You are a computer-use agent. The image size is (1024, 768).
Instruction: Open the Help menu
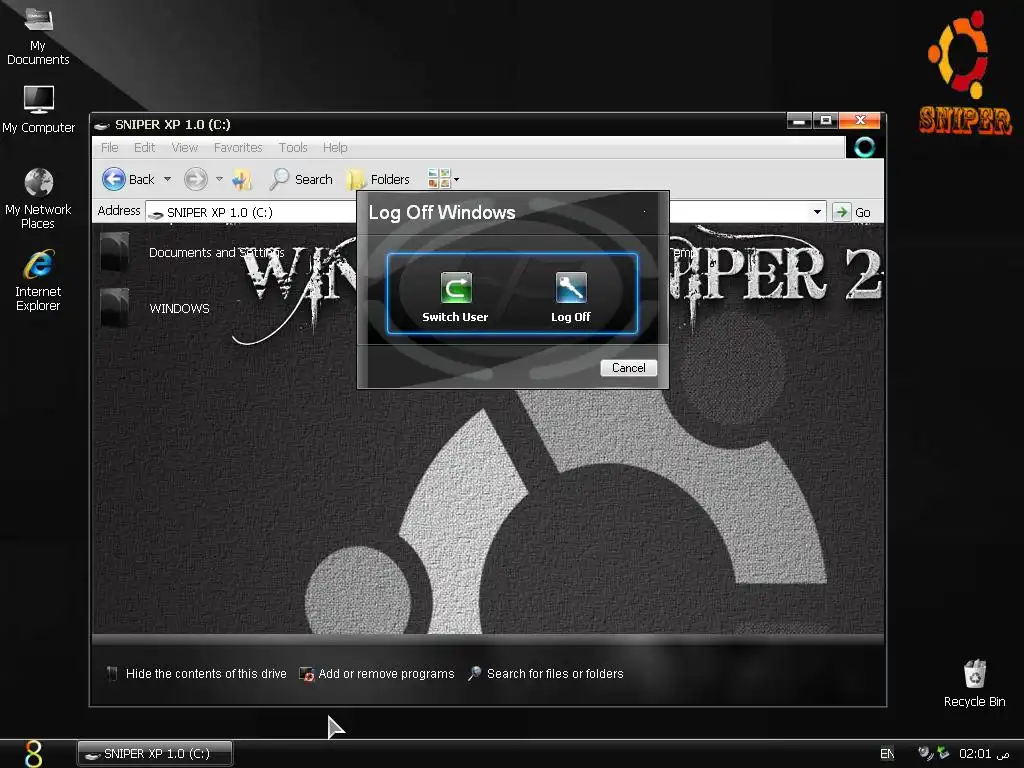tap(335, 148)
